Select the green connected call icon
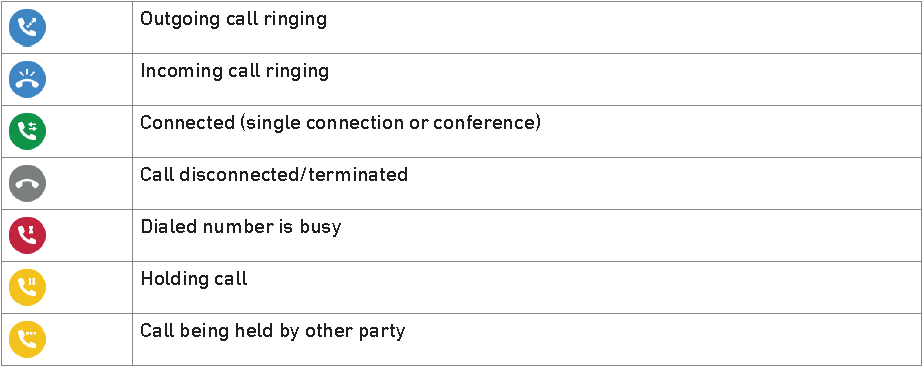Screen dimensions: 924x368 pos(27,131)
